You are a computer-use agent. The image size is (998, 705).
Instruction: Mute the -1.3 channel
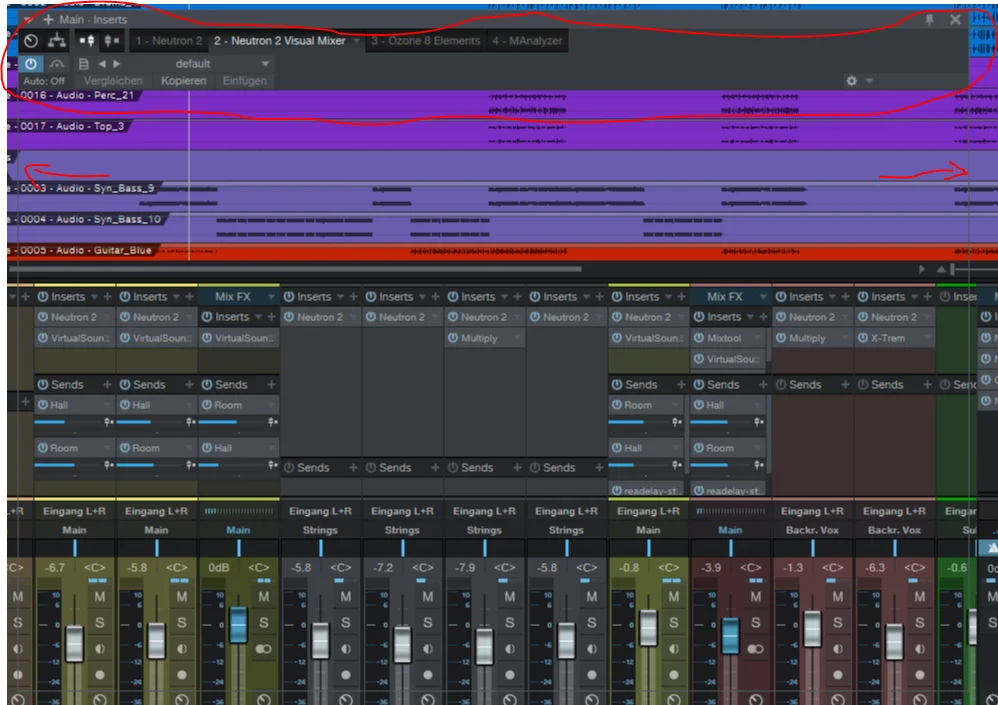(x=838, y=597)
